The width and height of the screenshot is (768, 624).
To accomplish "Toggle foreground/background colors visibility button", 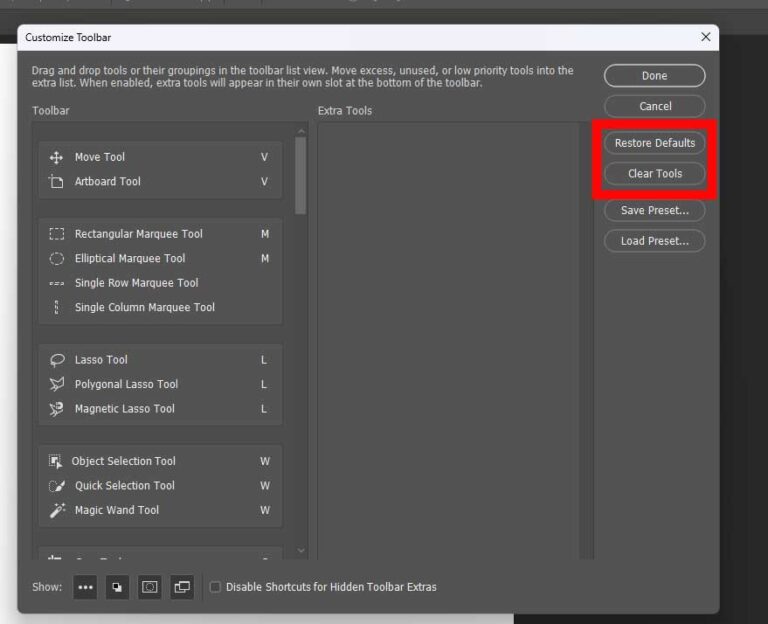I will click(118, 587).
